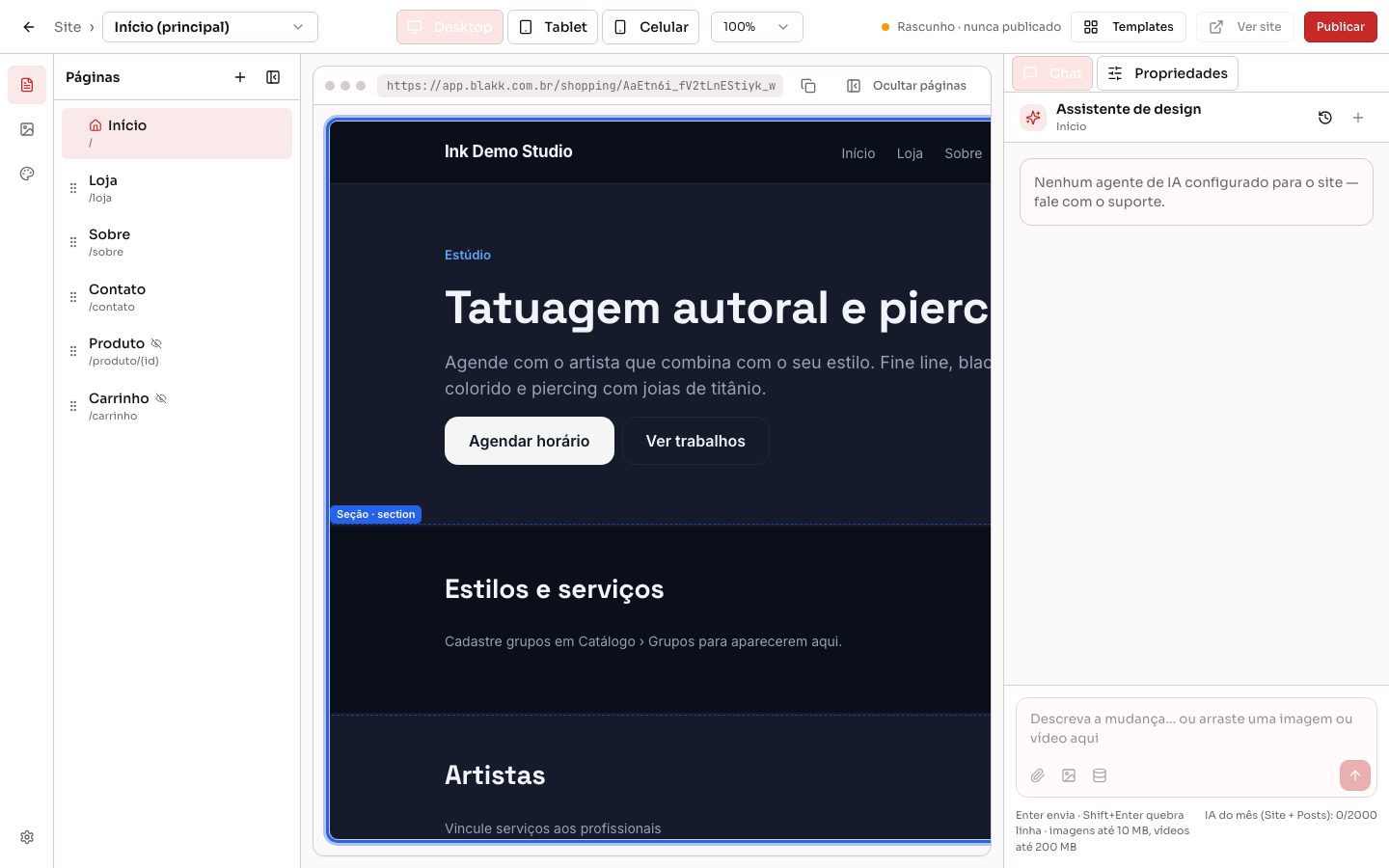Click Ver trabalhos button in preview
The height and width of the screenshot is (868, 1389).
[x=695, y=441]
